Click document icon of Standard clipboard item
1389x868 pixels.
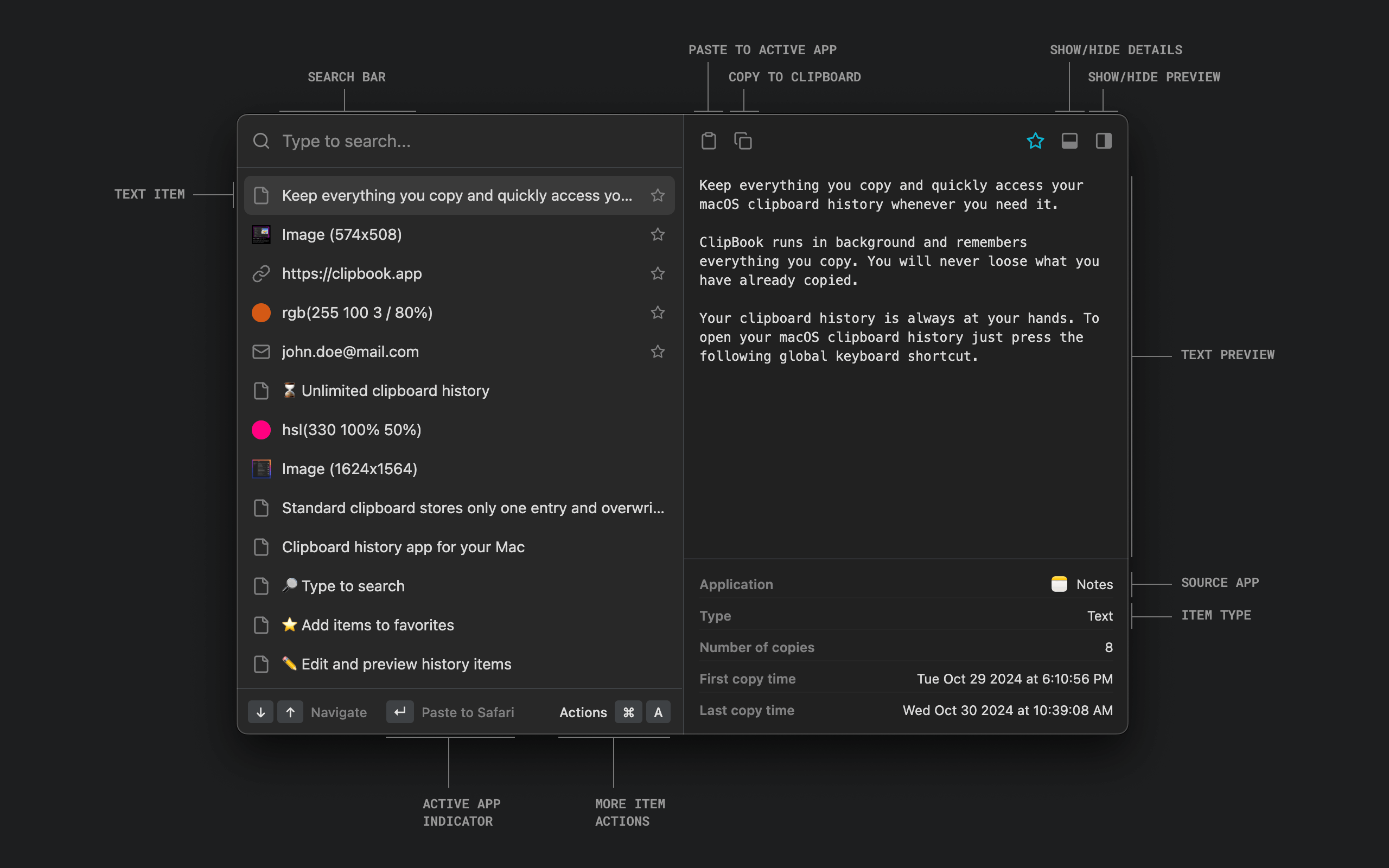[261, 507]
